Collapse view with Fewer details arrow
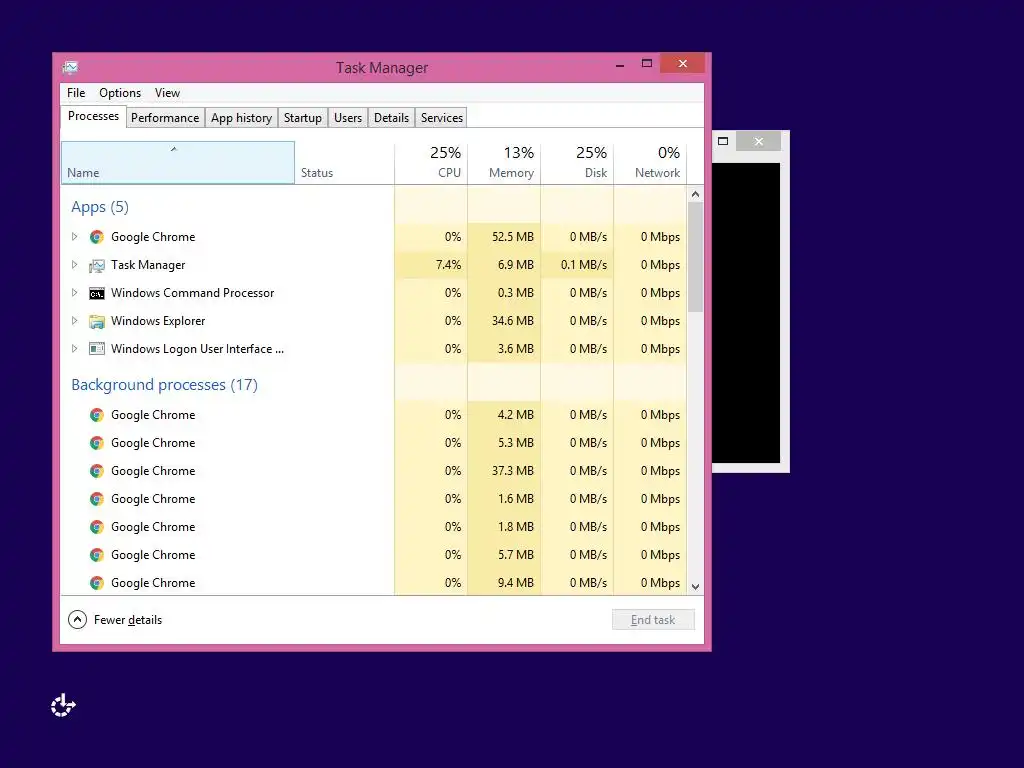This screenshot has height=768, width=1024. pos(77,619)
